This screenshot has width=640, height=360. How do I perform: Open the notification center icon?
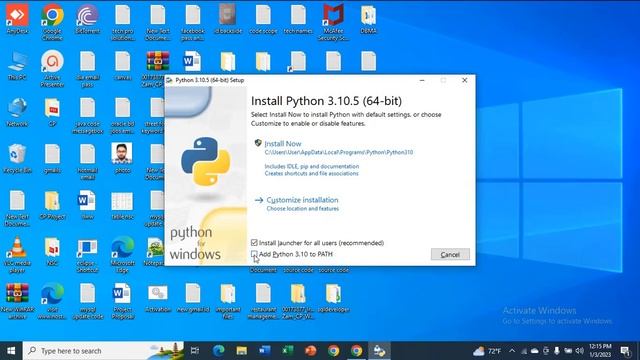[625, 351]
